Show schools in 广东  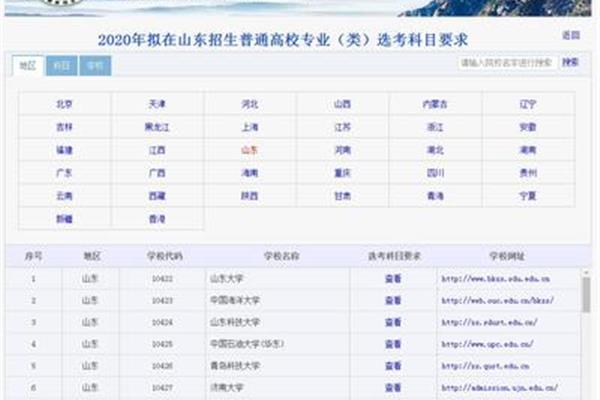pyautogui.click(x=64, y=173)
